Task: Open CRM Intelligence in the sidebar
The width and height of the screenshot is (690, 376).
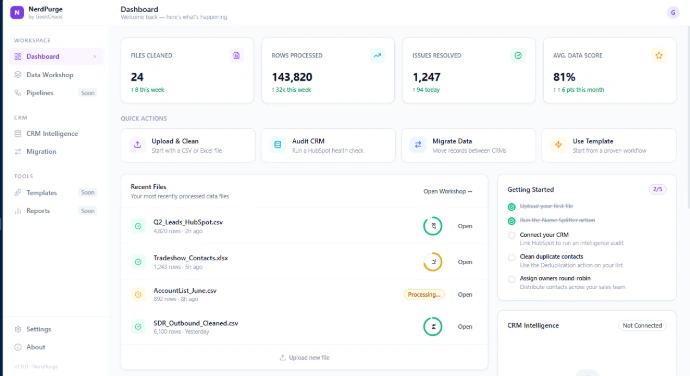Action: pyautogui.click(x=56, y=133)
